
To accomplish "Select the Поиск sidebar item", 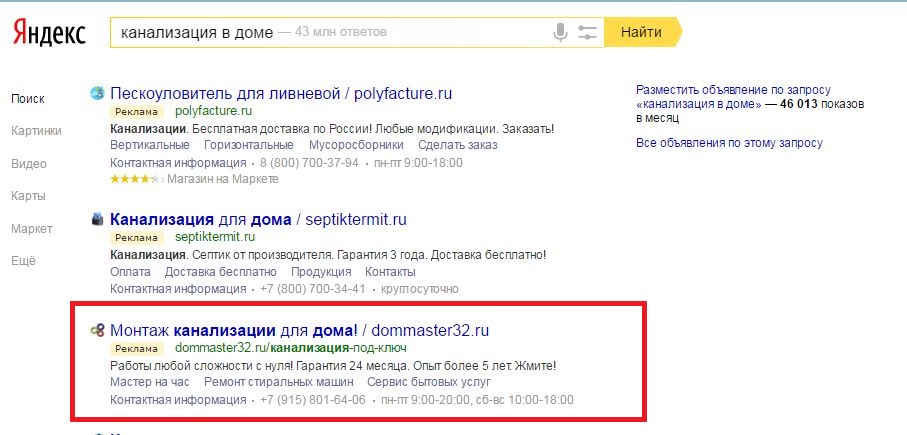I will 28,99.
